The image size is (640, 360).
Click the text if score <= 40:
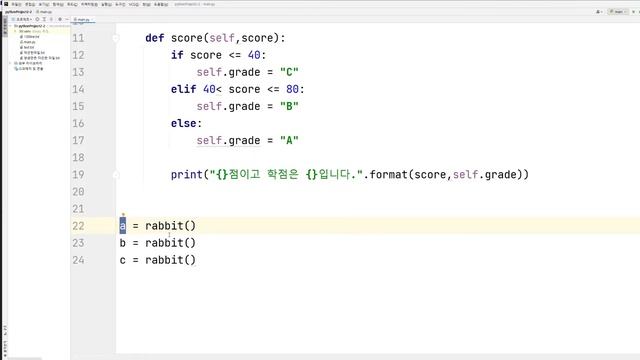218,55
